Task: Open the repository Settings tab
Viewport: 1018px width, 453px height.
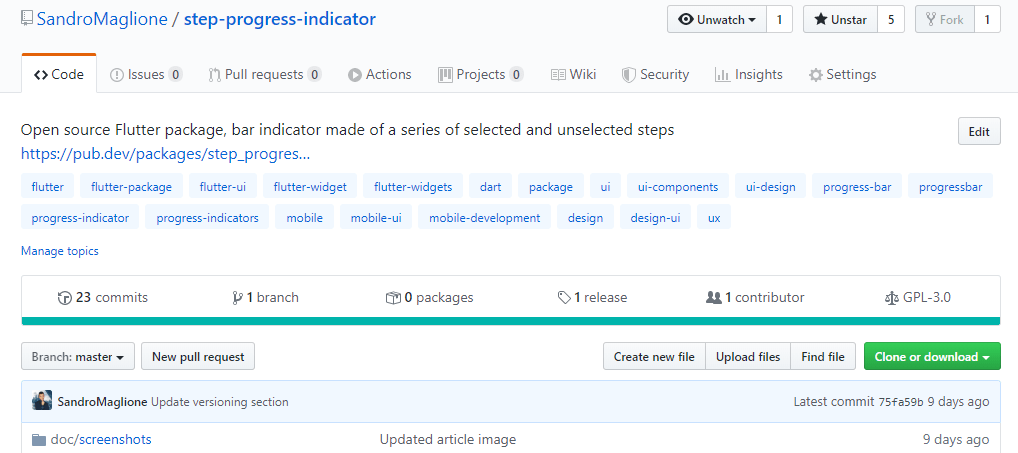Action: click(x=842, y=75)
